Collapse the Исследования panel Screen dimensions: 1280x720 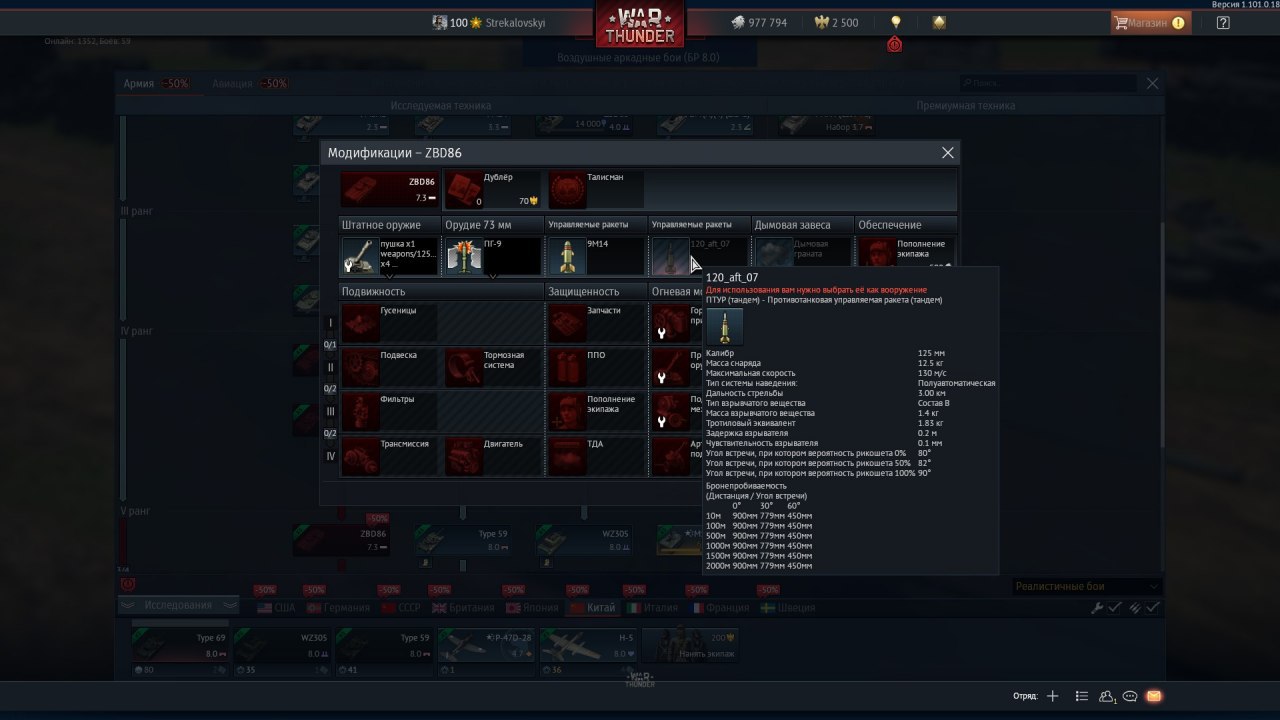(x=178, y=605)
